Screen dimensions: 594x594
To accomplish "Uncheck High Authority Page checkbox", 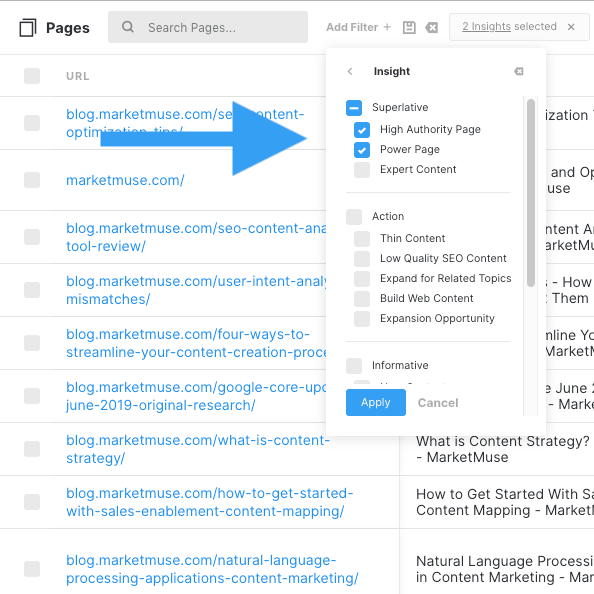I will click(362, 130).
